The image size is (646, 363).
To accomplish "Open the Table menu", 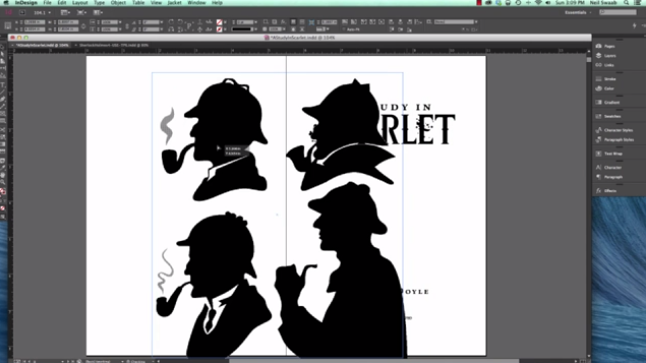I will click(x=138, y=2).
